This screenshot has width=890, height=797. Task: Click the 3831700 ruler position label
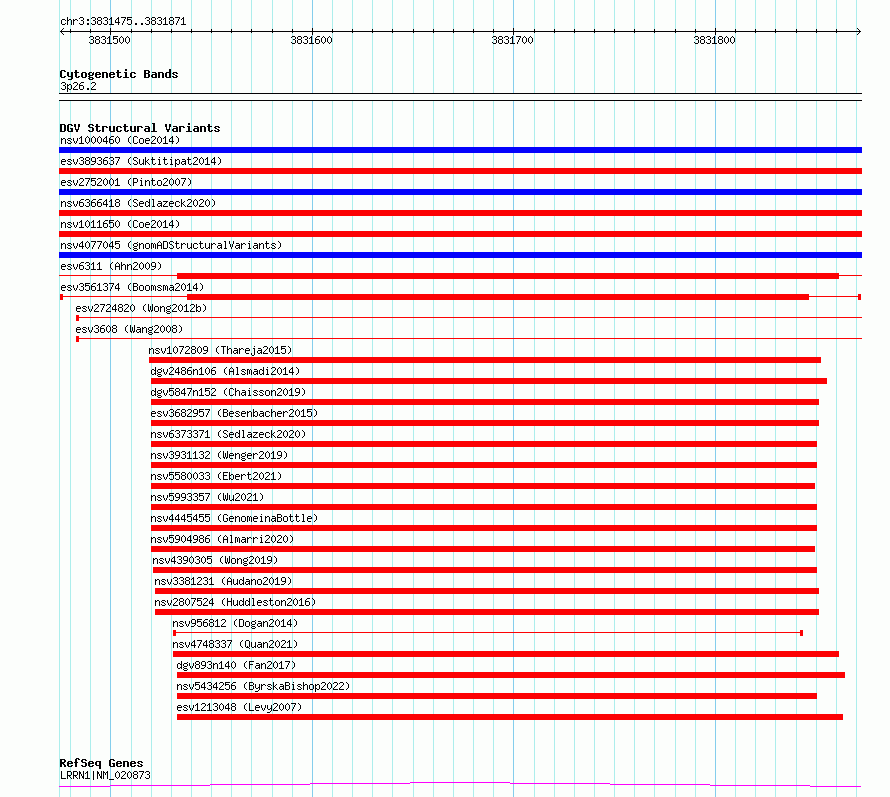513,40
